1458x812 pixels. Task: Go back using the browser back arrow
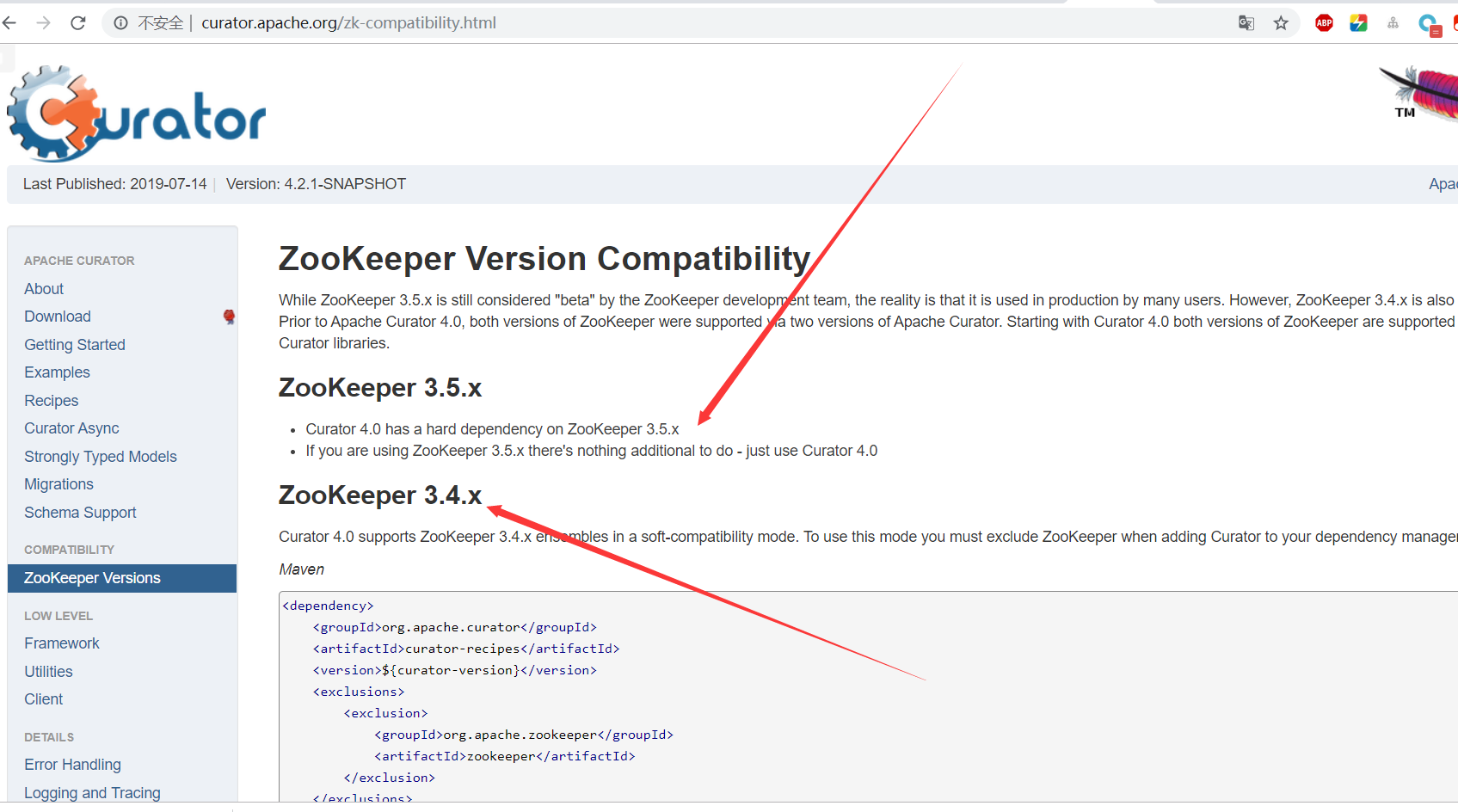pos(9,23)
